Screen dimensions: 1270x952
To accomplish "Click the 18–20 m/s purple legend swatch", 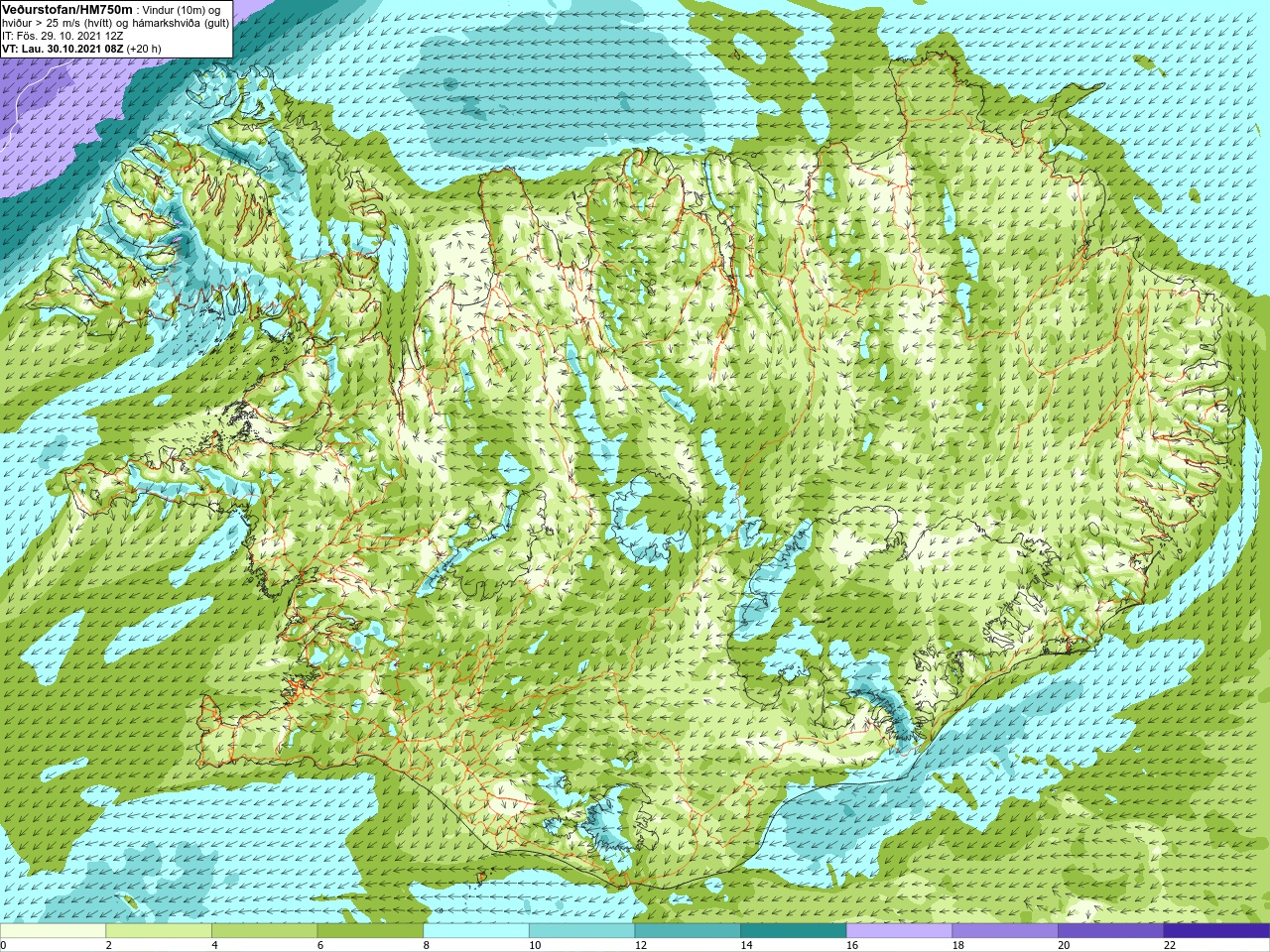I will (x=1005, y=931).
